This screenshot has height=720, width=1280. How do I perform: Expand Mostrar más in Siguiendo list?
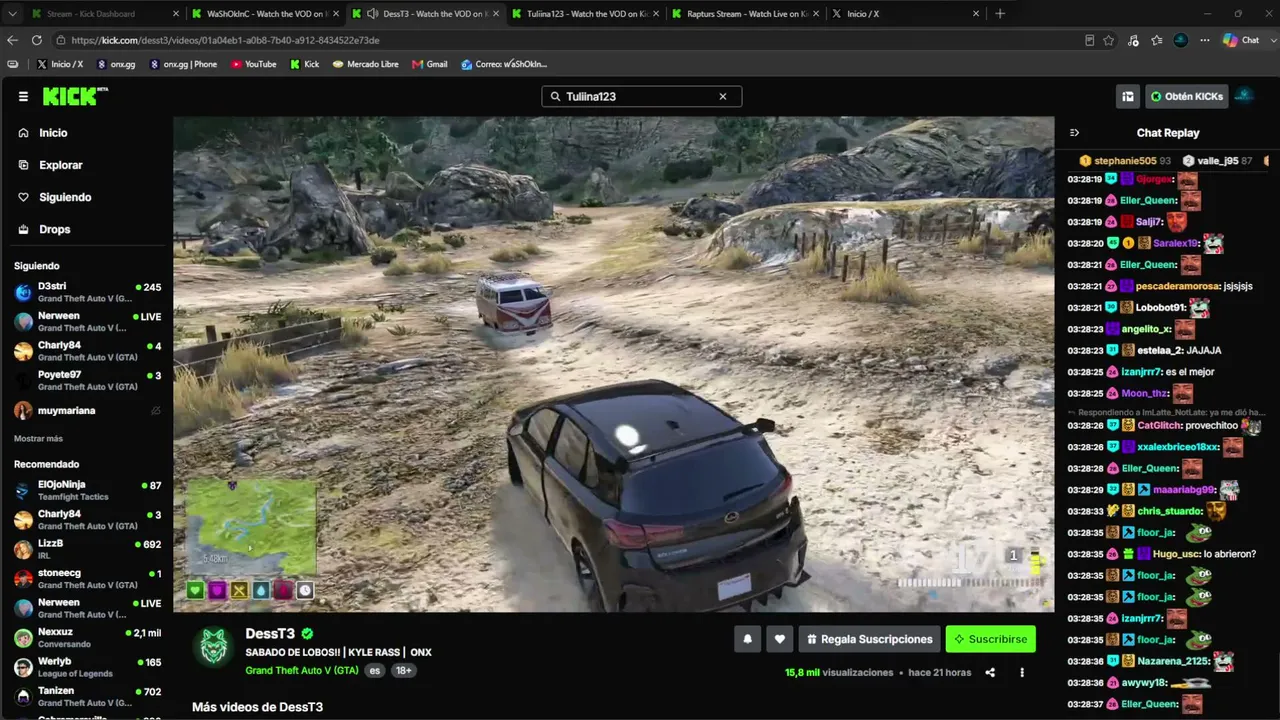[38, 439]
